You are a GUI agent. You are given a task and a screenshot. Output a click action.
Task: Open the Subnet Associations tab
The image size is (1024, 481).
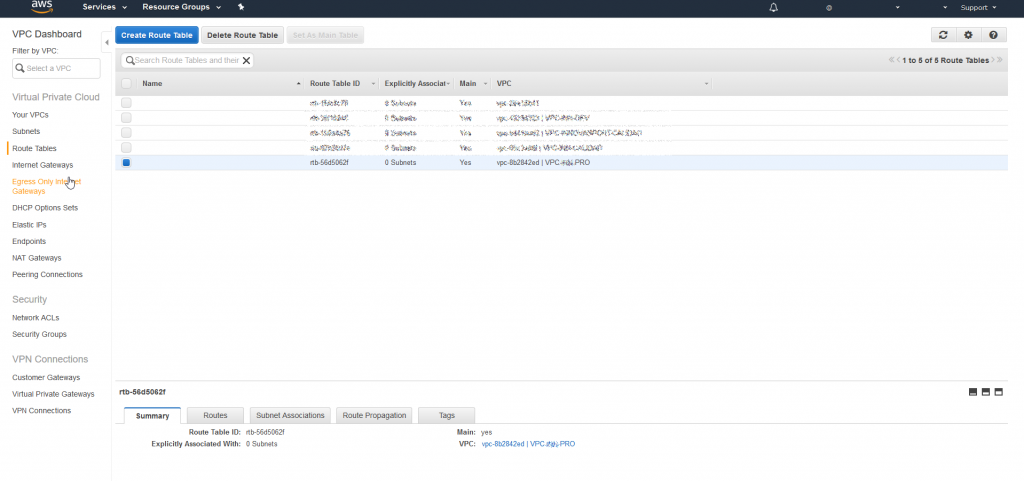(290, 415)
